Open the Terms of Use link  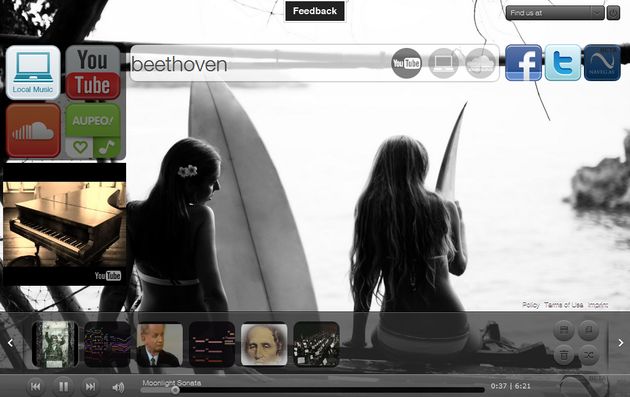[x=563, y=305]
